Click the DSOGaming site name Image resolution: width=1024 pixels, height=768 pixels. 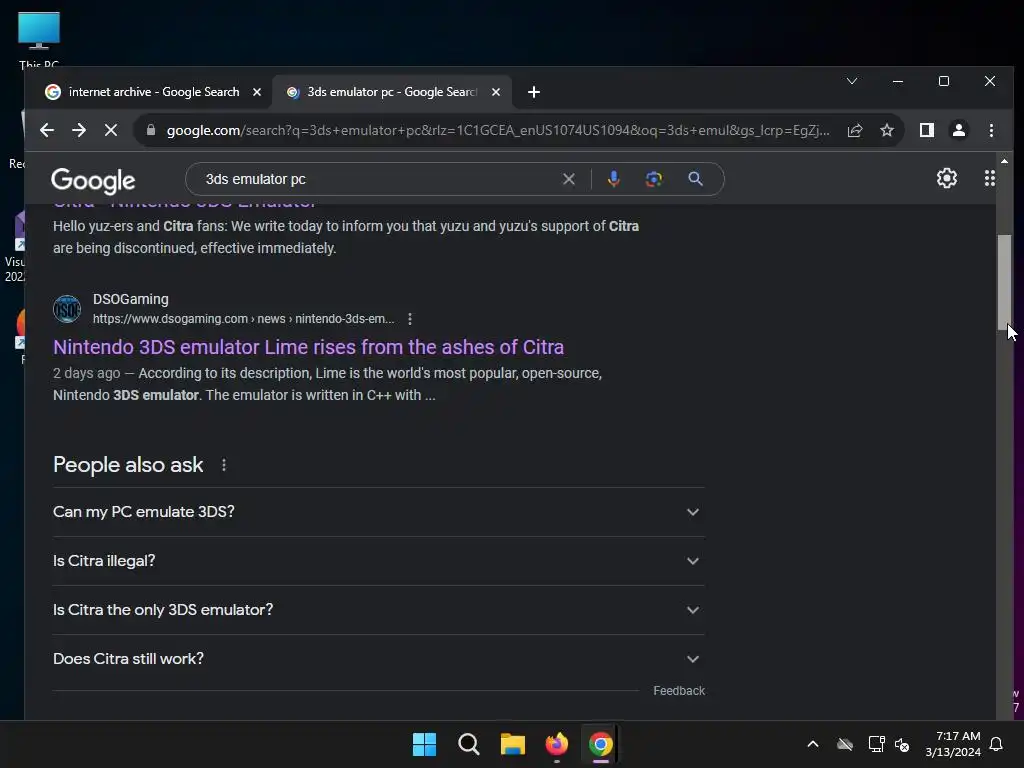(x=131, y=299)
